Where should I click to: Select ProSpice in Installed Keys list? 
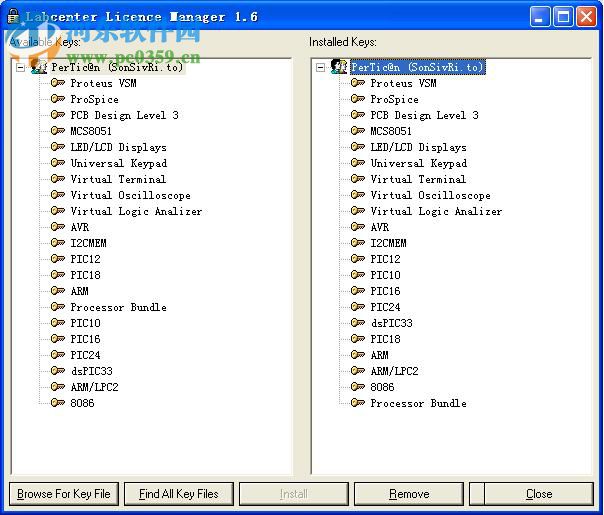point(394,99)
